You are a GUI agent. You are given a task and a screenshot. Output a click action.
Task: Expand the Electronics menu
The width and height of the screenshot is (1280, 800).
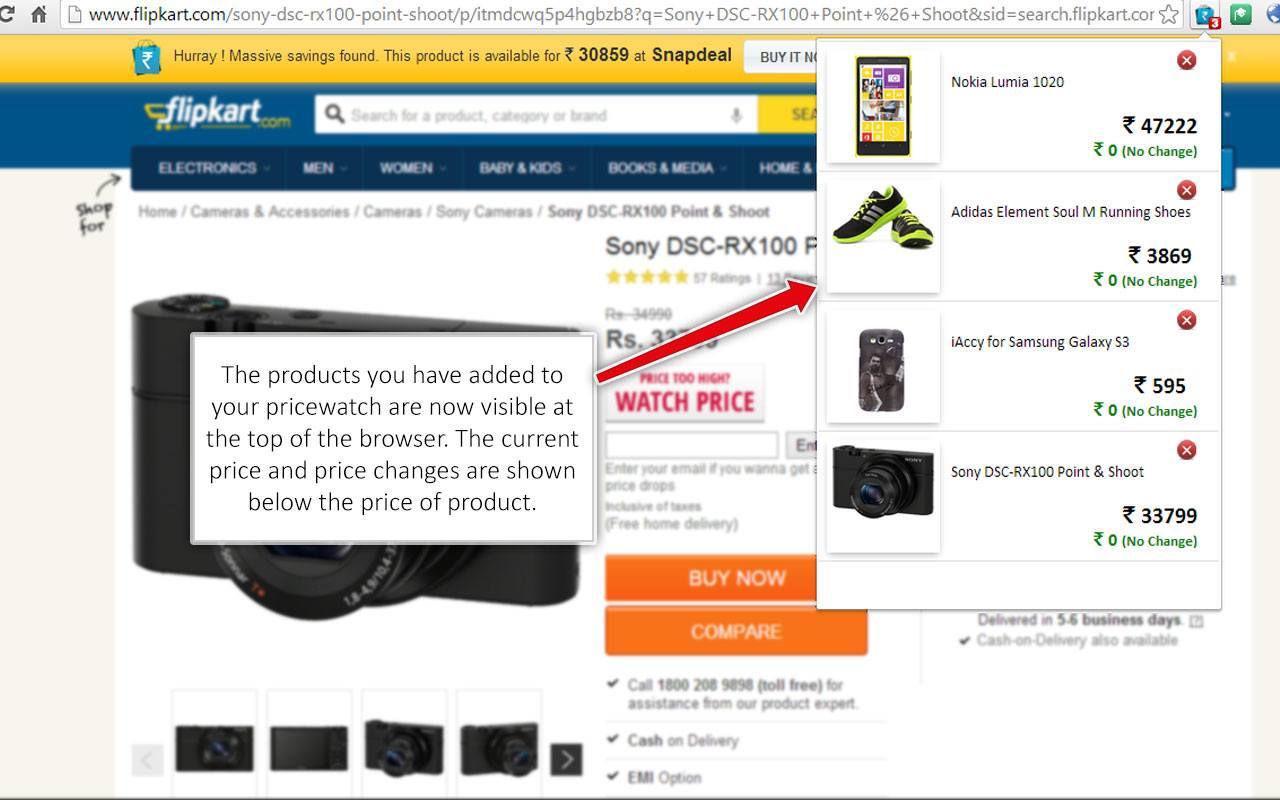point(214,167)
